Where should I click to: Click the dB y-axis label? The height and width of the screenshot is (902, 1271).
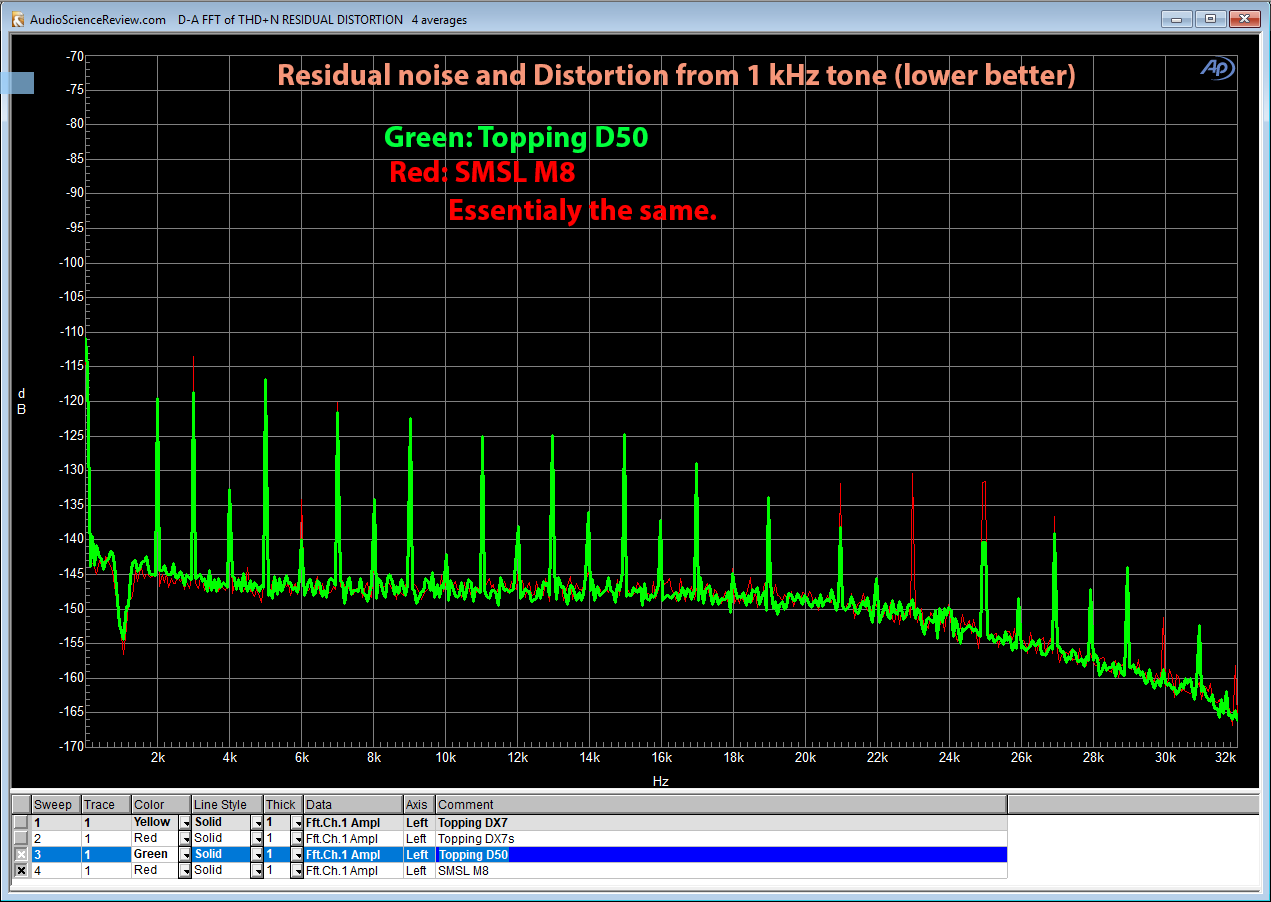tap(21, 400)
